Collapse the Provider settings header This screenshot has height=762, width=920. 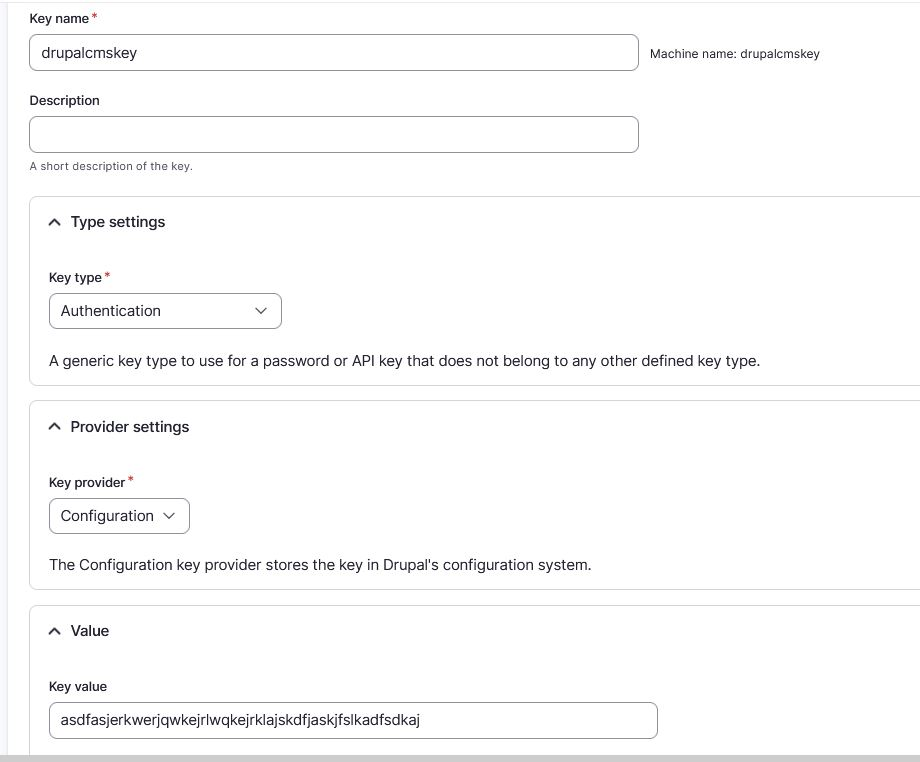tap(129, 426)
